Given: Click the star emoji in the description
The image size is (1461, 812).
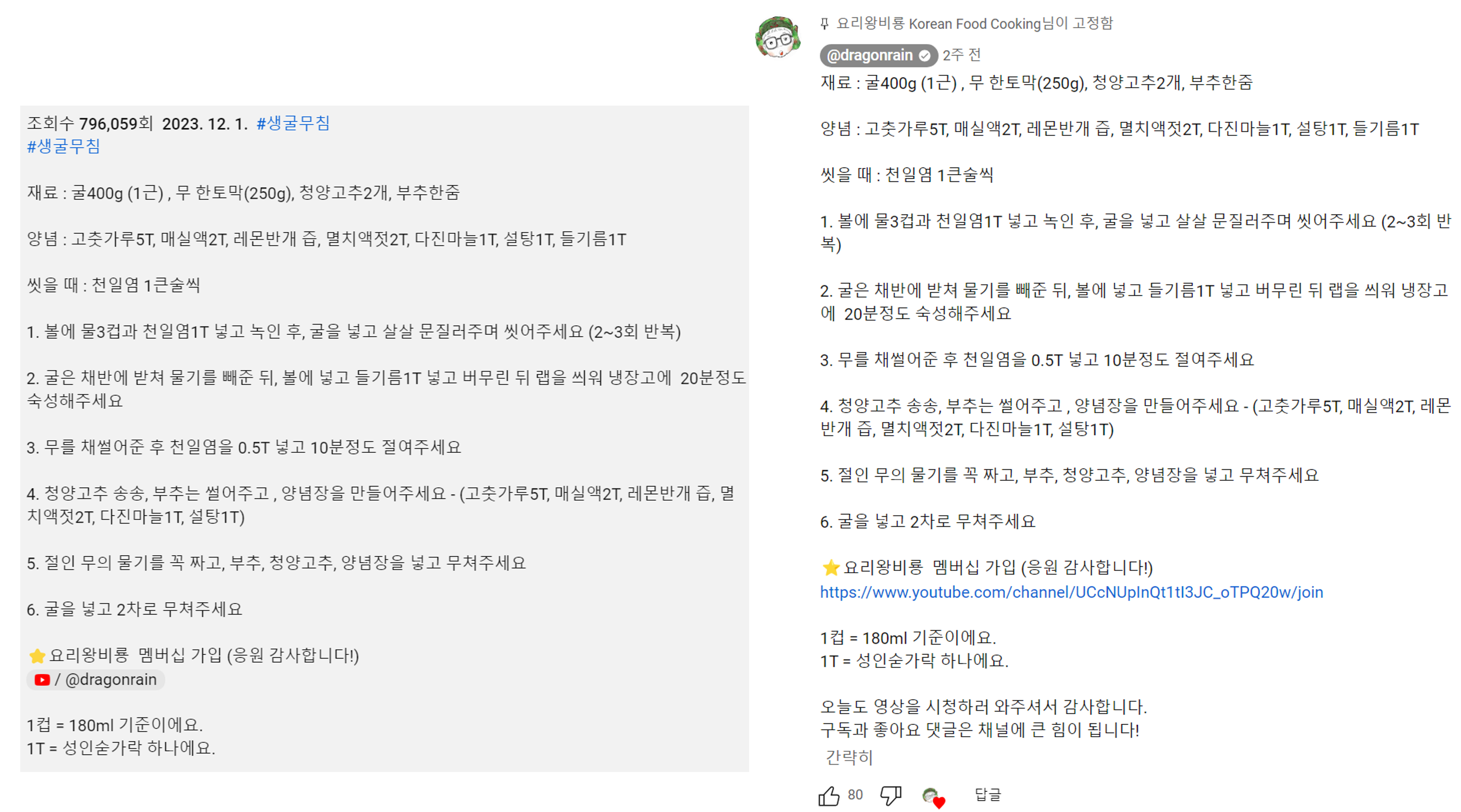Looking at the screenshot, I should [x=38, y=656].
